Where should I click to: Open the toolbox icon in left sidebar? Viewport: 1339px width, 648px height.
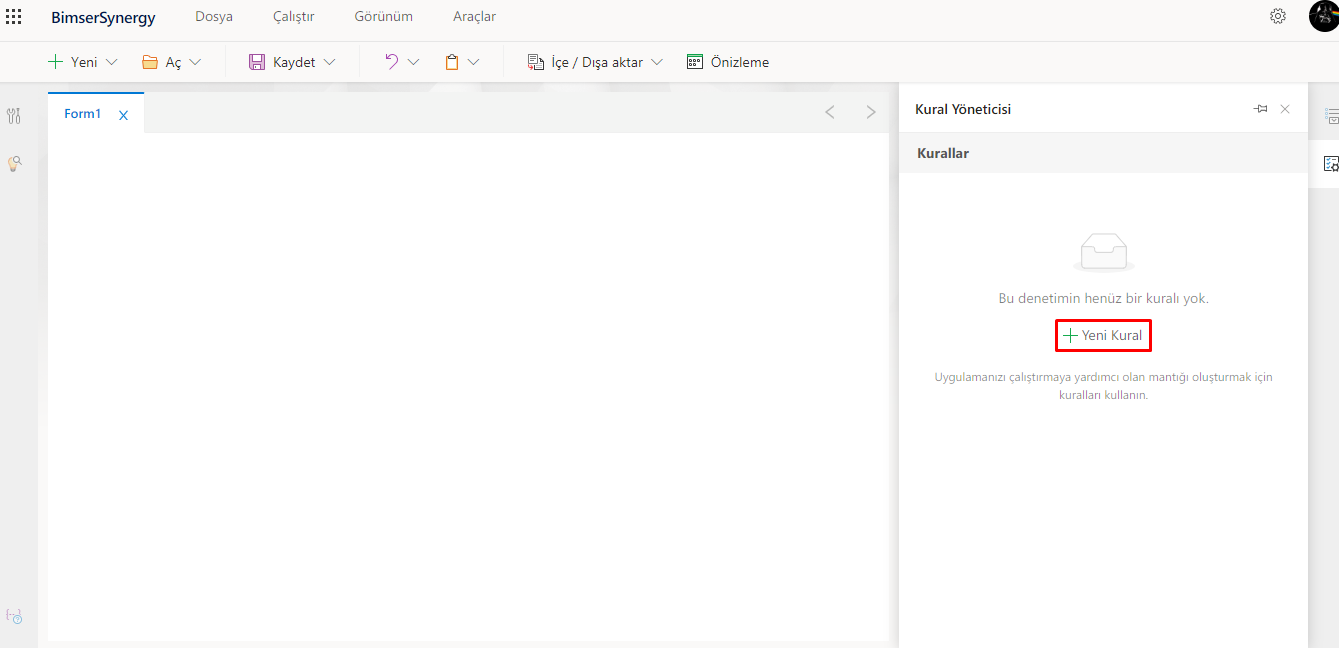point(14,116)
